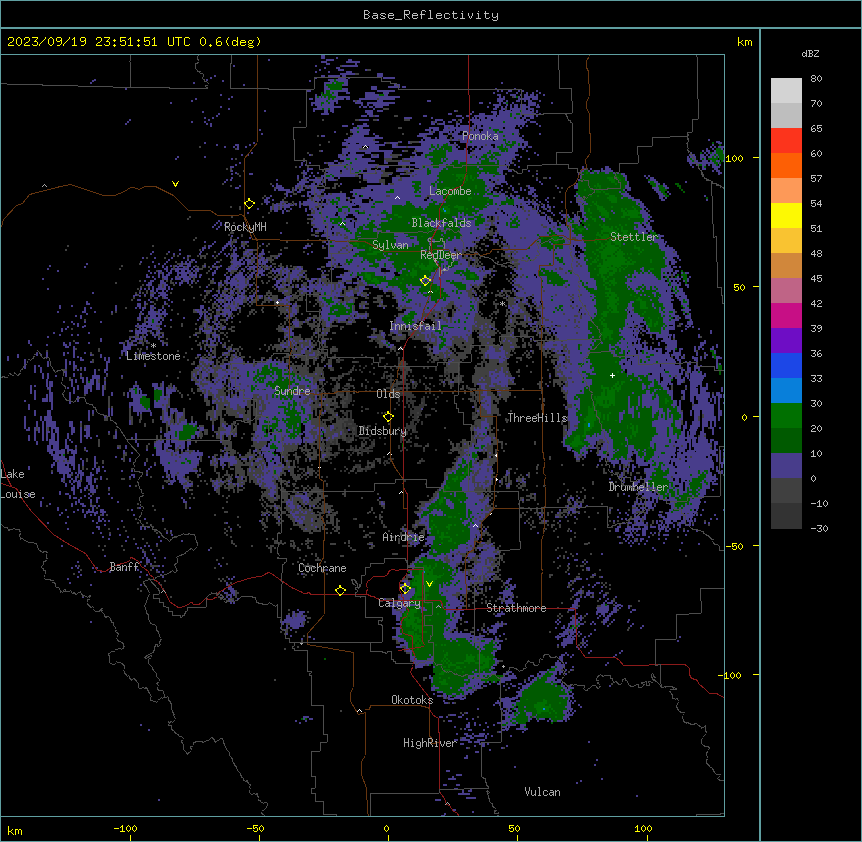Screen dimensions: 862x842
Task: Select the green 30 dBZ color swatch
Action: 786,416
